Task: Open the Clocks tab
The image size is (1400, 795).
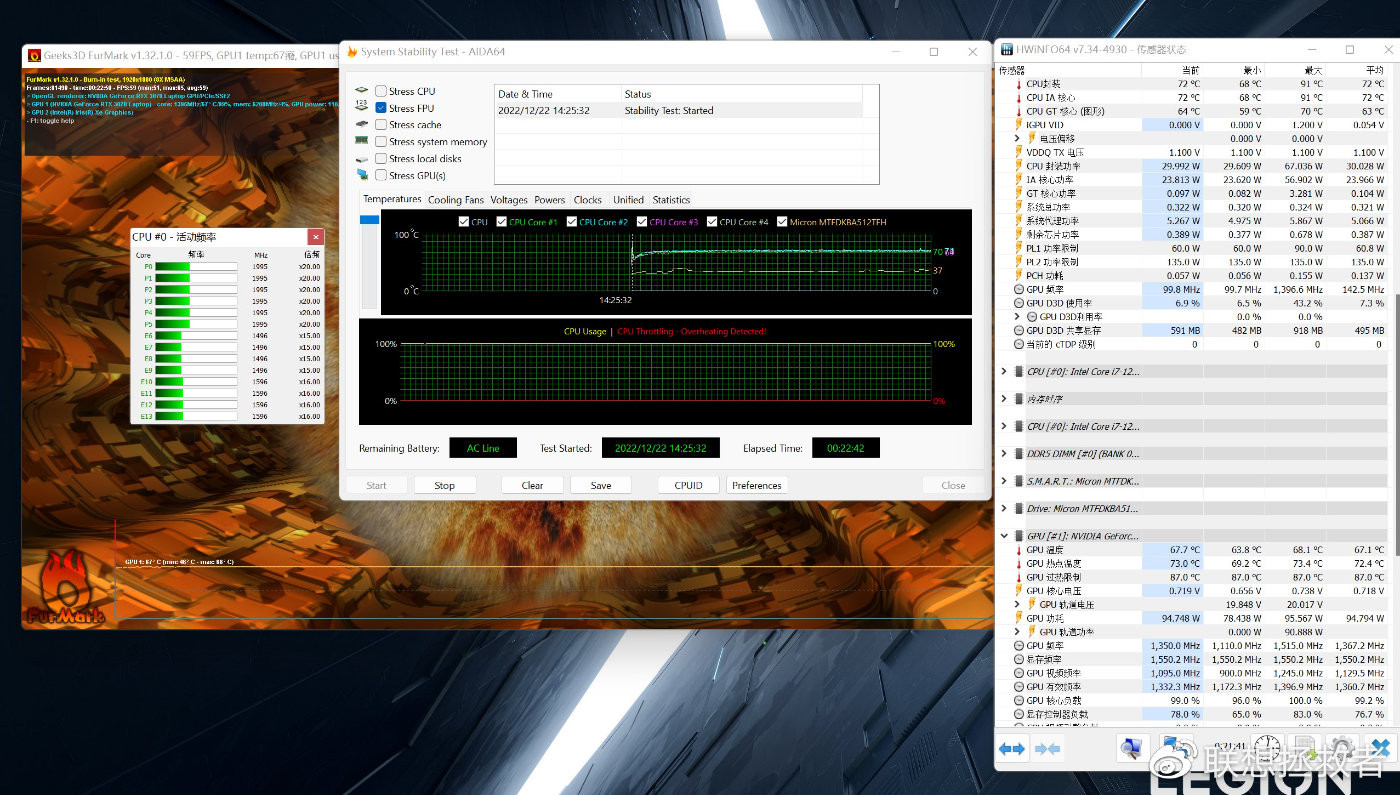Action: (588, 200)
